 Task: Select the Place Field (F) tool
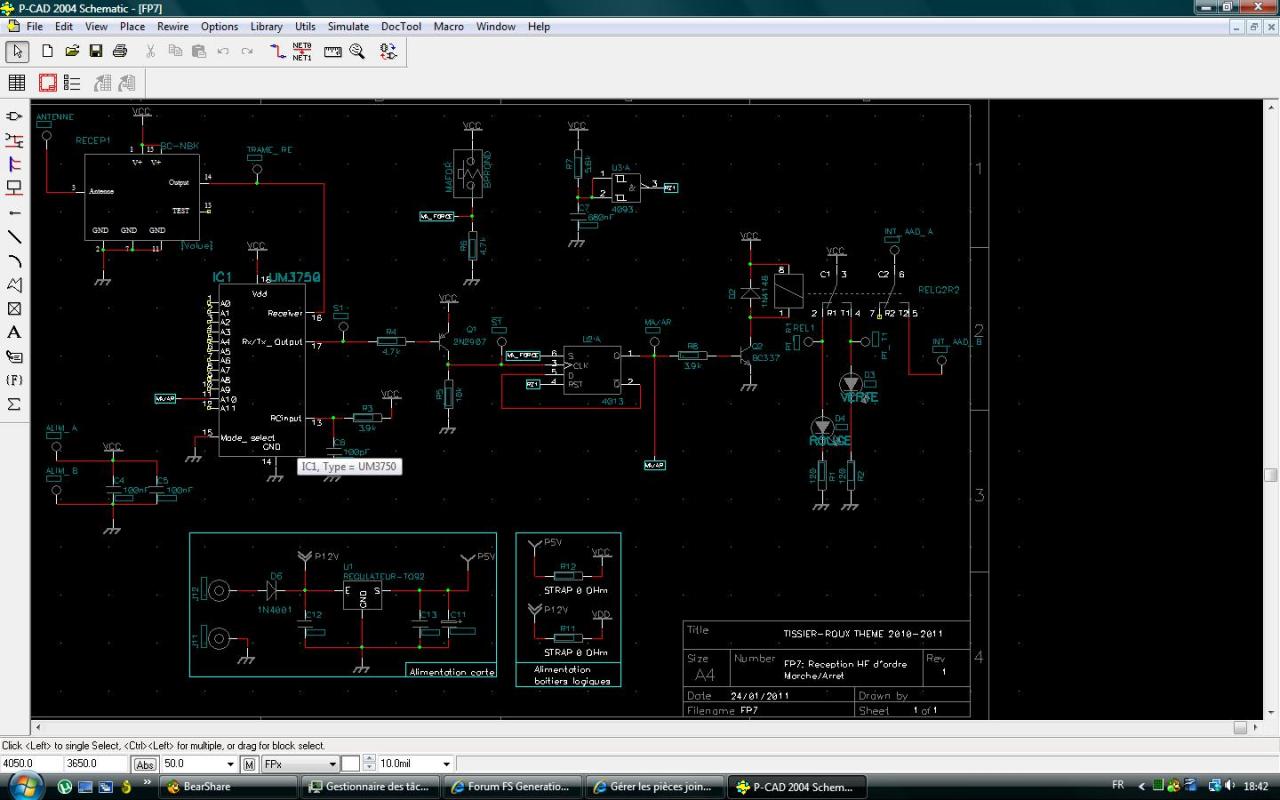14,381
